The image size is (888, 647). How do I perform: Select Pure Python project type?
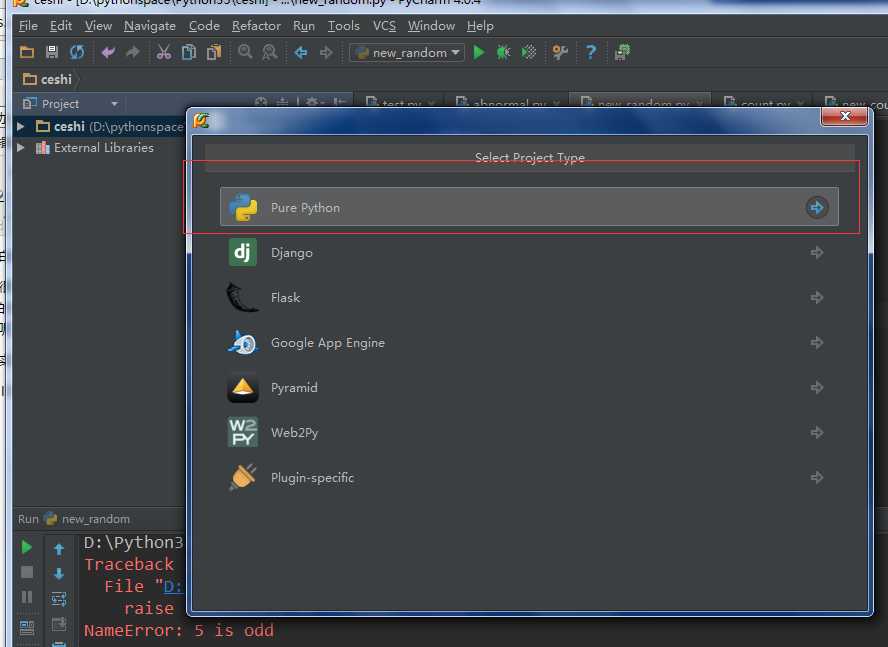click(x=529, y=207)
